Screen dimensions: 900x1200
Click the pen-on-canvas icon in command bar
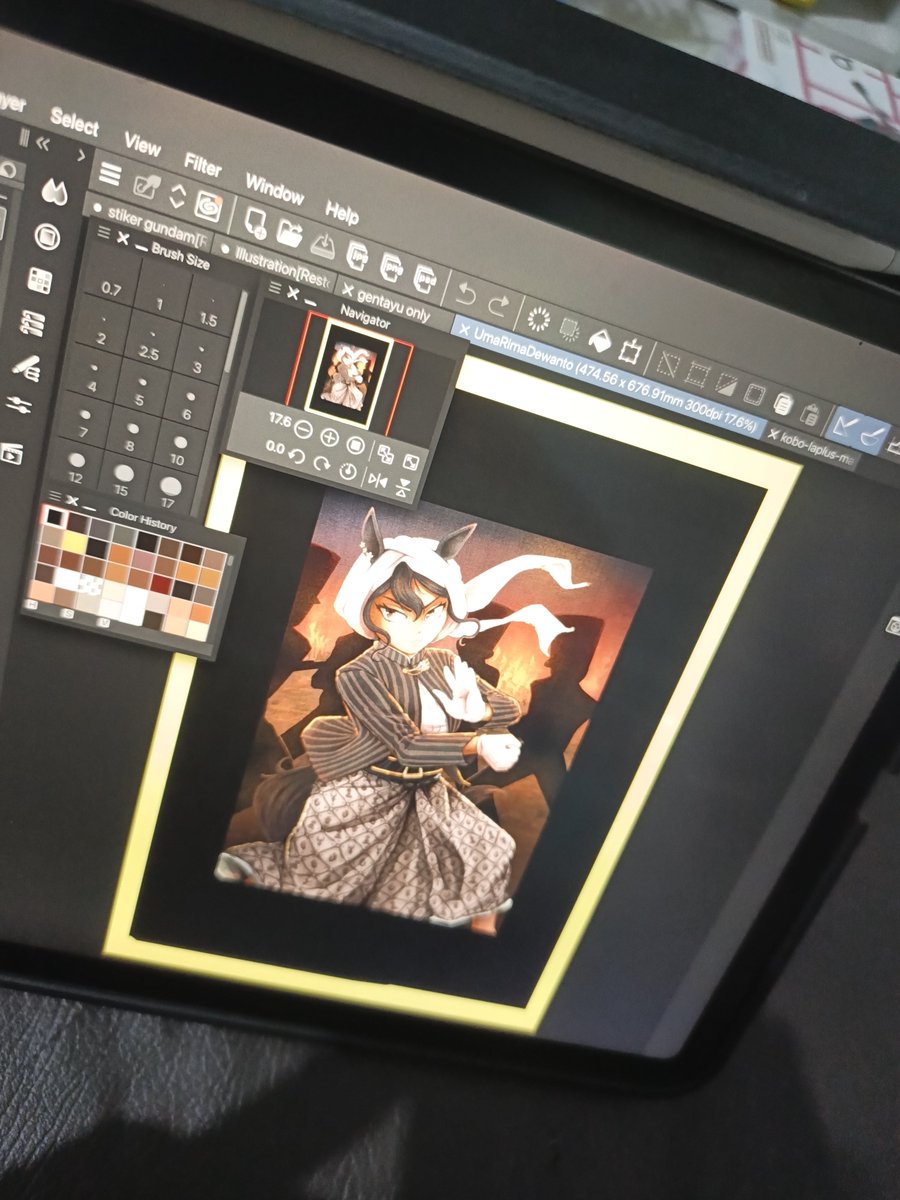coord(147,186)
